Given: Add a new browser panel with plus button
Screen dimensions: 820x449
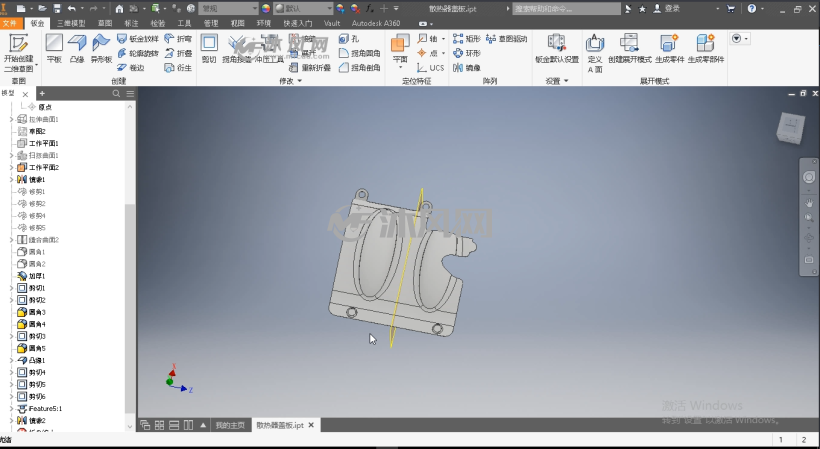Looking at the screenshot, I should 42,94.
